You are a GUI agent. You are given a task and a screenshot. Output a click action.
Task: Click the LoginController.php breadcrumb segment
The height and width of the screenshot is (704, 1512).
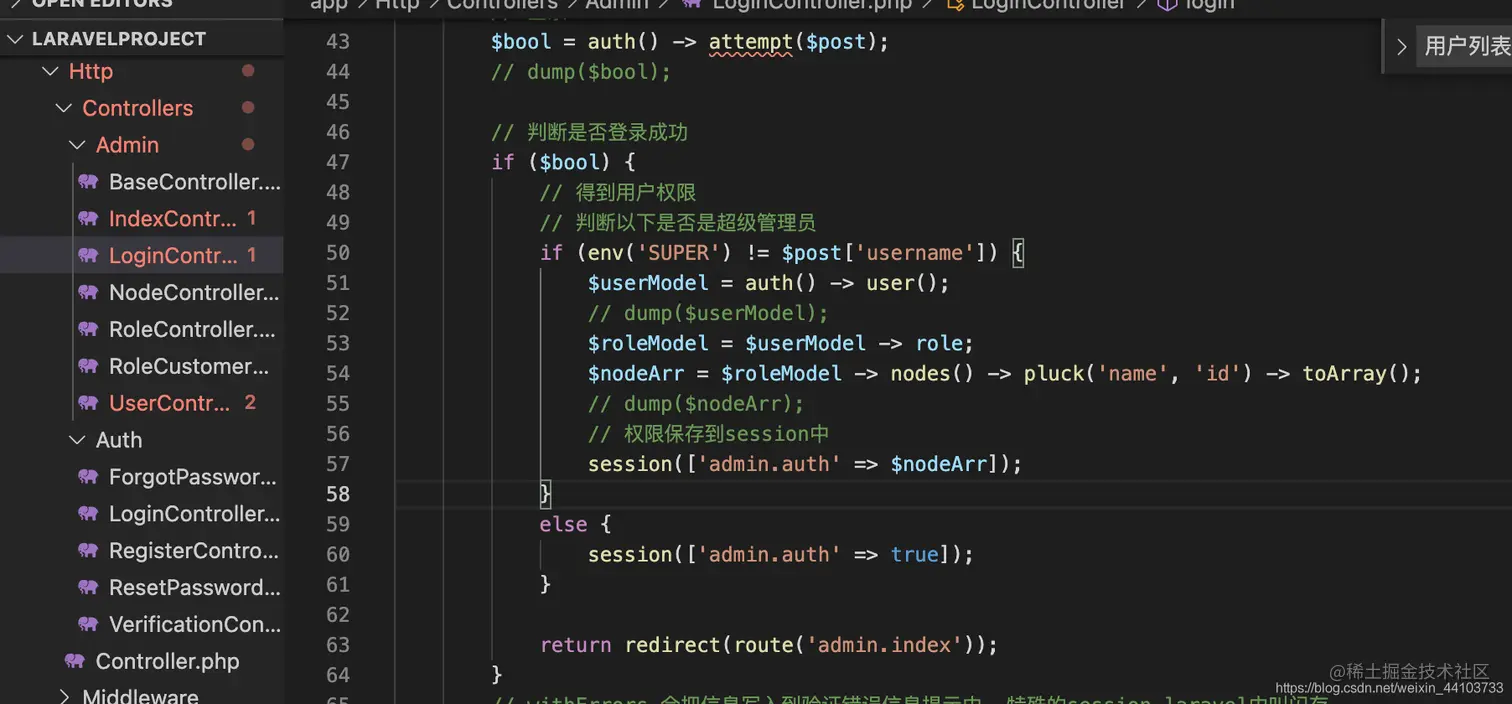point(812,5)
